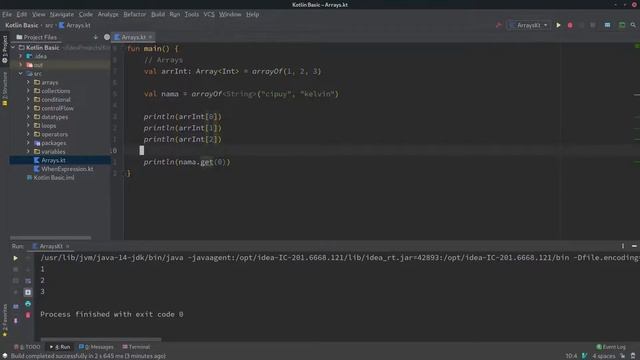Open Project Structure icon in top toolbar
The height and width of the screenshot is (360, 640).
607,25
